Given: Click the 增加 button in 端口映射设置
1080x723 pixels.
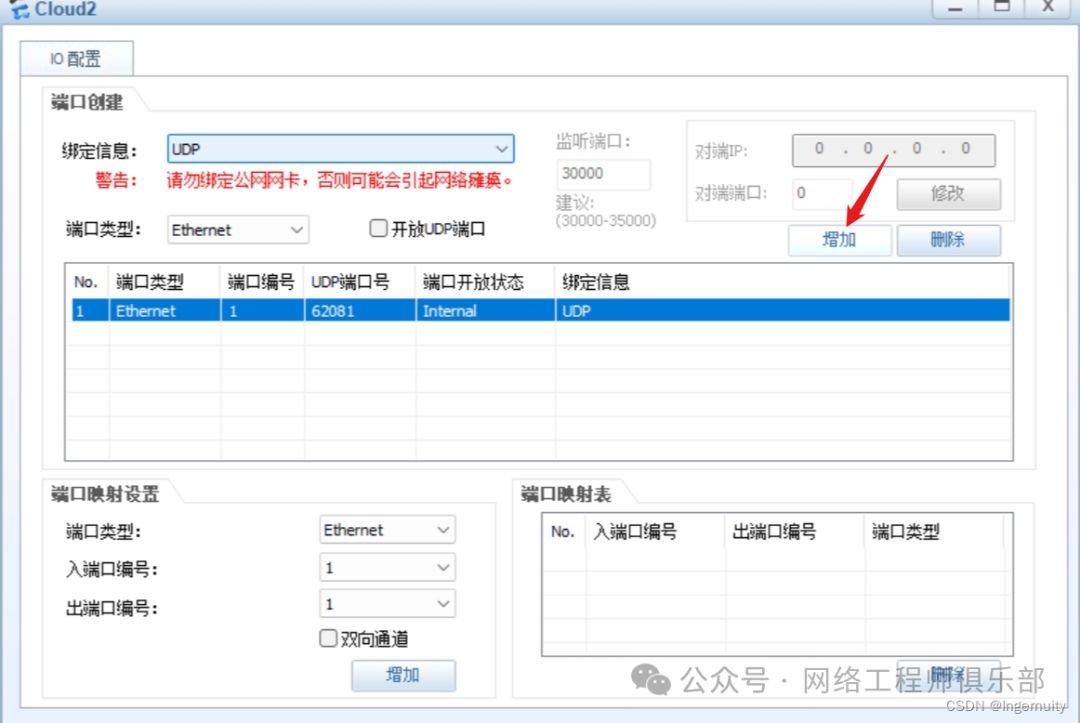Looking at the screenshot, I should 404,675.
